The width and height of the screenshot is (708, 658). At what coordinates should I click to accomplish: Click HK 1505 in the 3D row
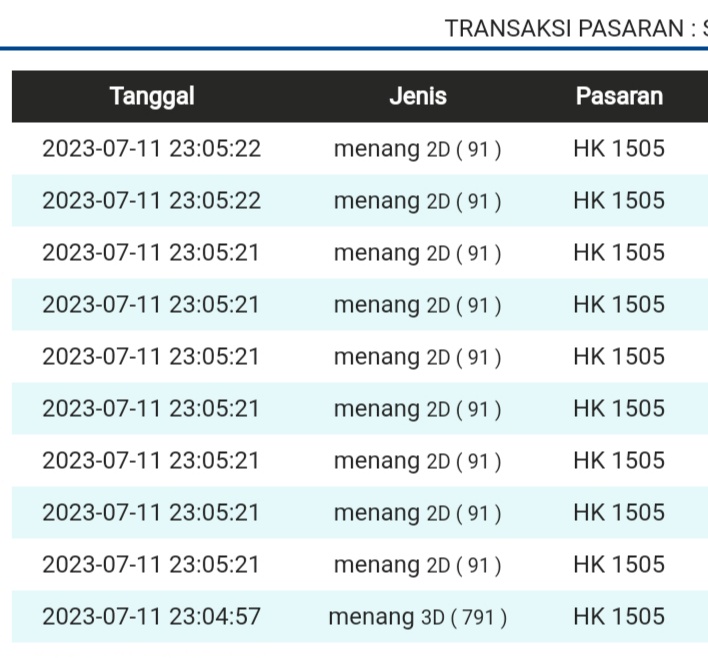coord(619,617)
